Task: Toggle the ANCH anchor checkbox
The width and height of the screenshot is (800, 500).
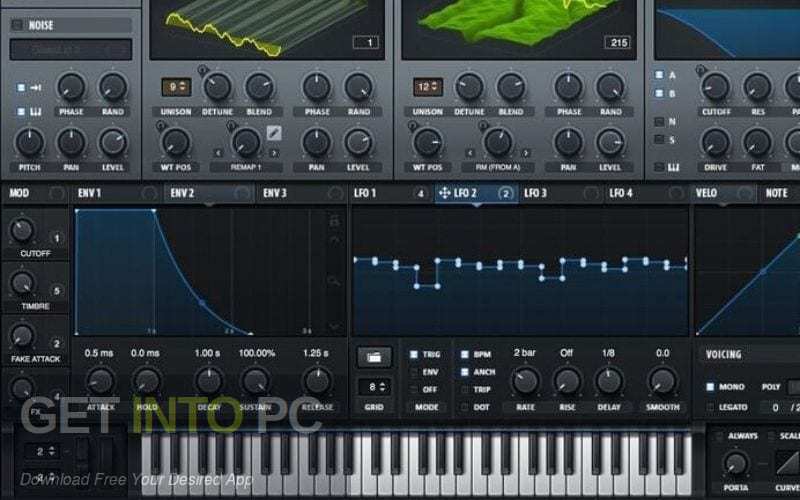Action: (465, 372)
